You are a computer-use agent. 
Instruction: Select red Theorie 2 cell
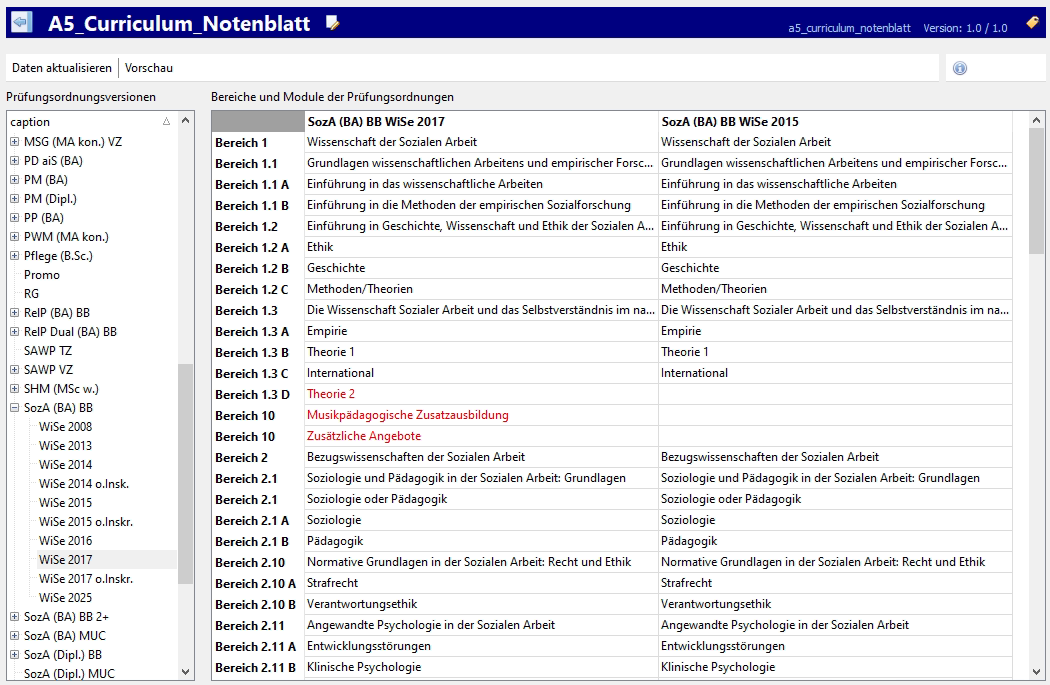(x=331, y=394)
